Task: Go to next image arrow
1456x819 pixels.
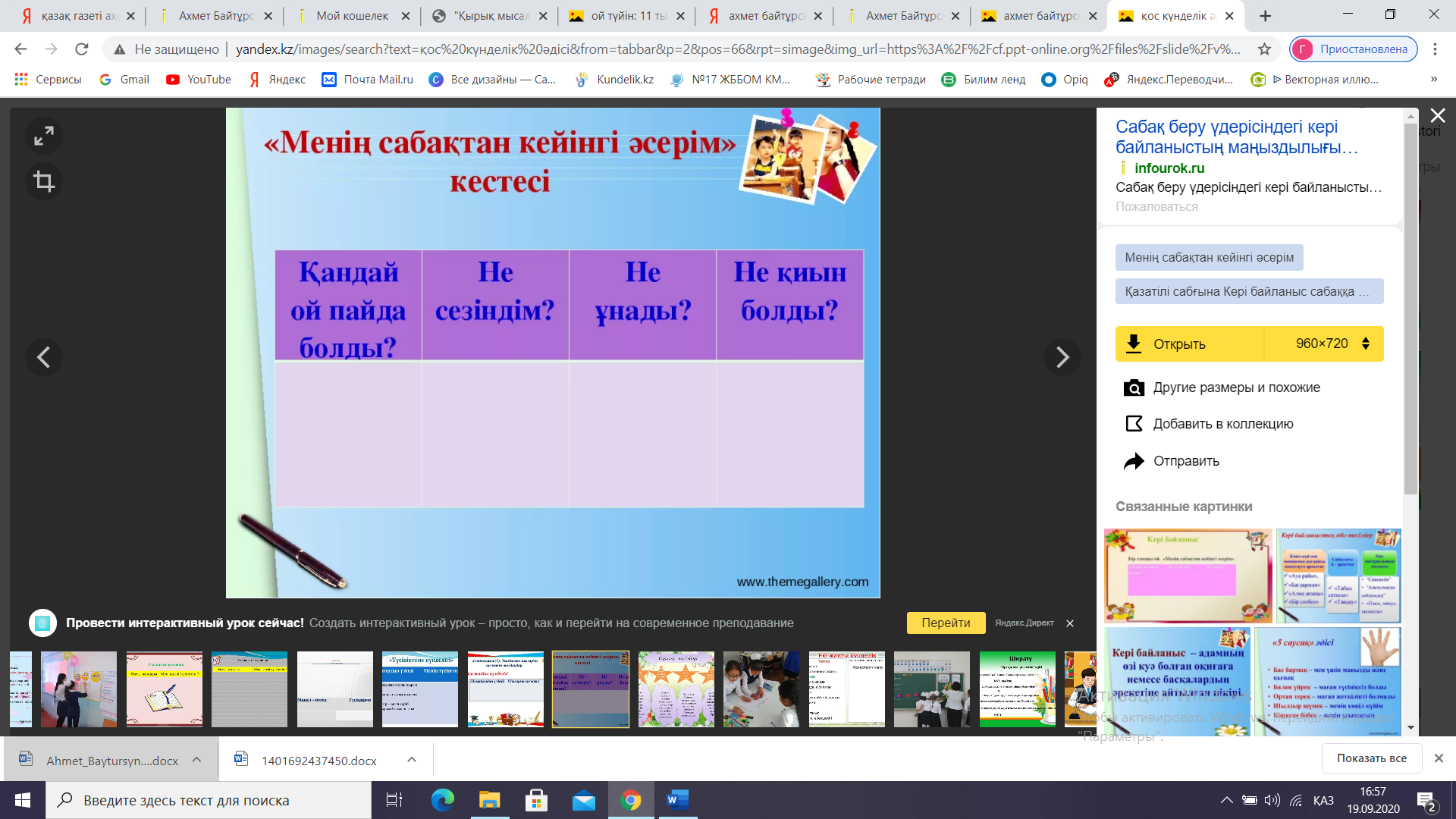Action: (1062, 357)
